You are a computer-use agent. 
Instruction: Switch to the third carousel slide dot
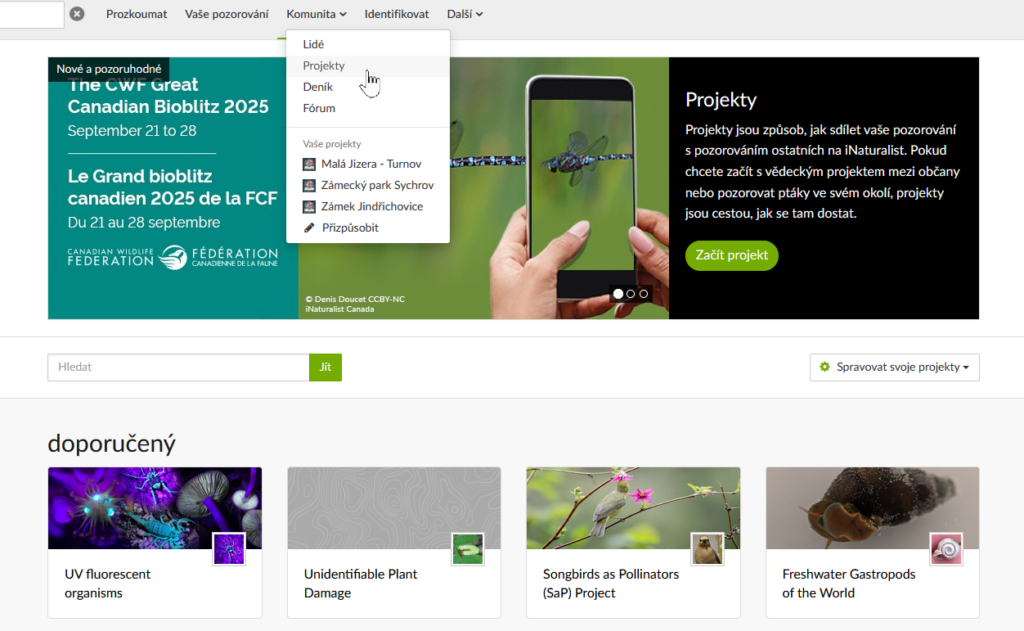click(x=644, y=294)
